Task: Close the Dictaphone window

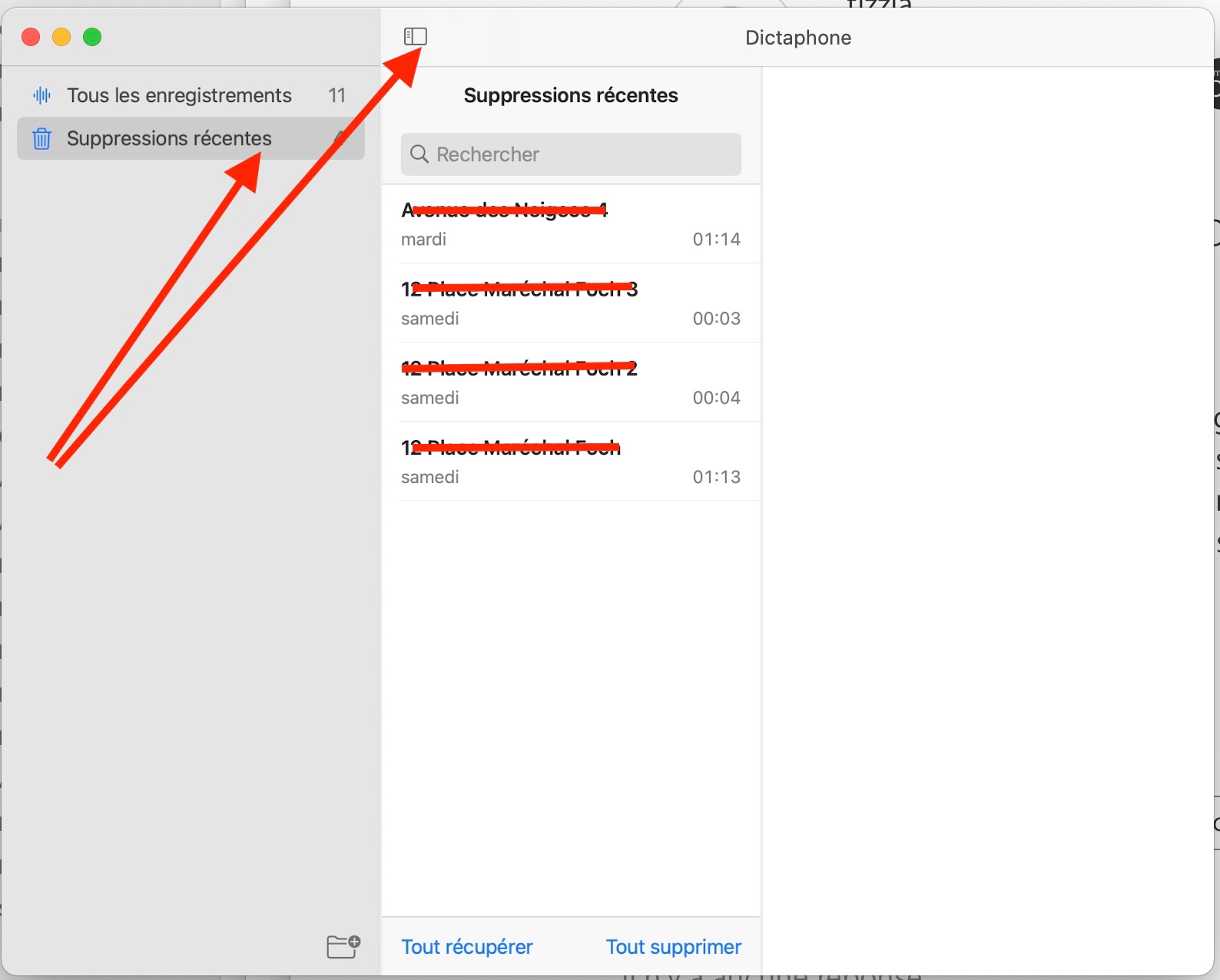Action: 31,37
